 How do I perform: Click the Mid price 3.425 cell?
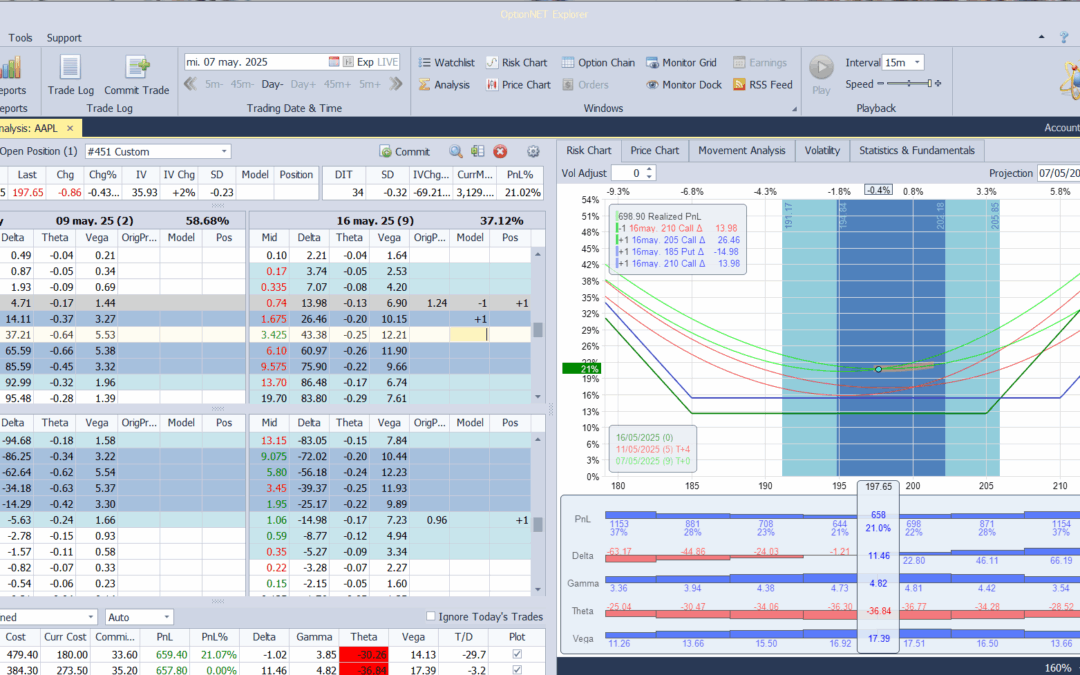(269, 335)
